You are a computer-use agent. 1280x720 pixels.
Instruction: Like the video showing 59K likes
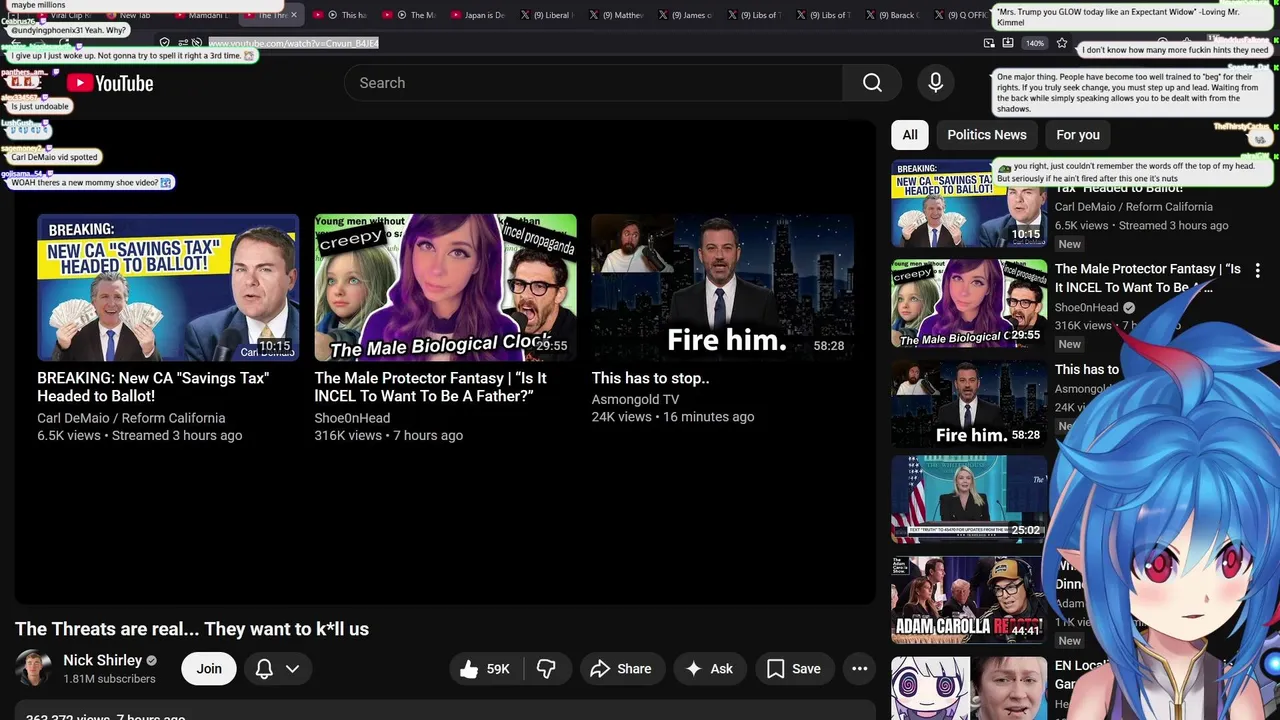pos(485,669)
